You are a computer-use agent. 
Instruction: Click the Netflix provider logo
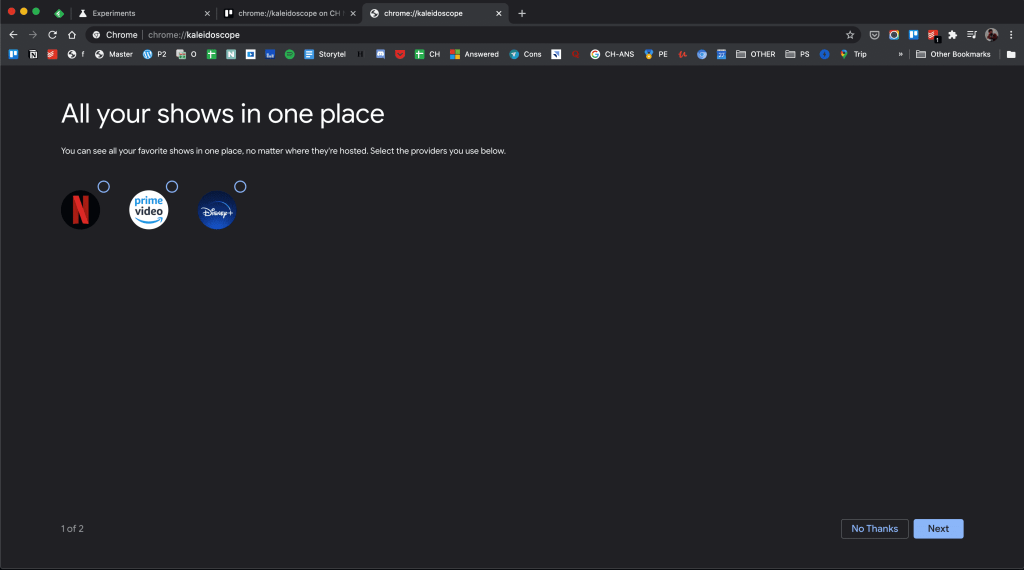[x=81, y=210]
